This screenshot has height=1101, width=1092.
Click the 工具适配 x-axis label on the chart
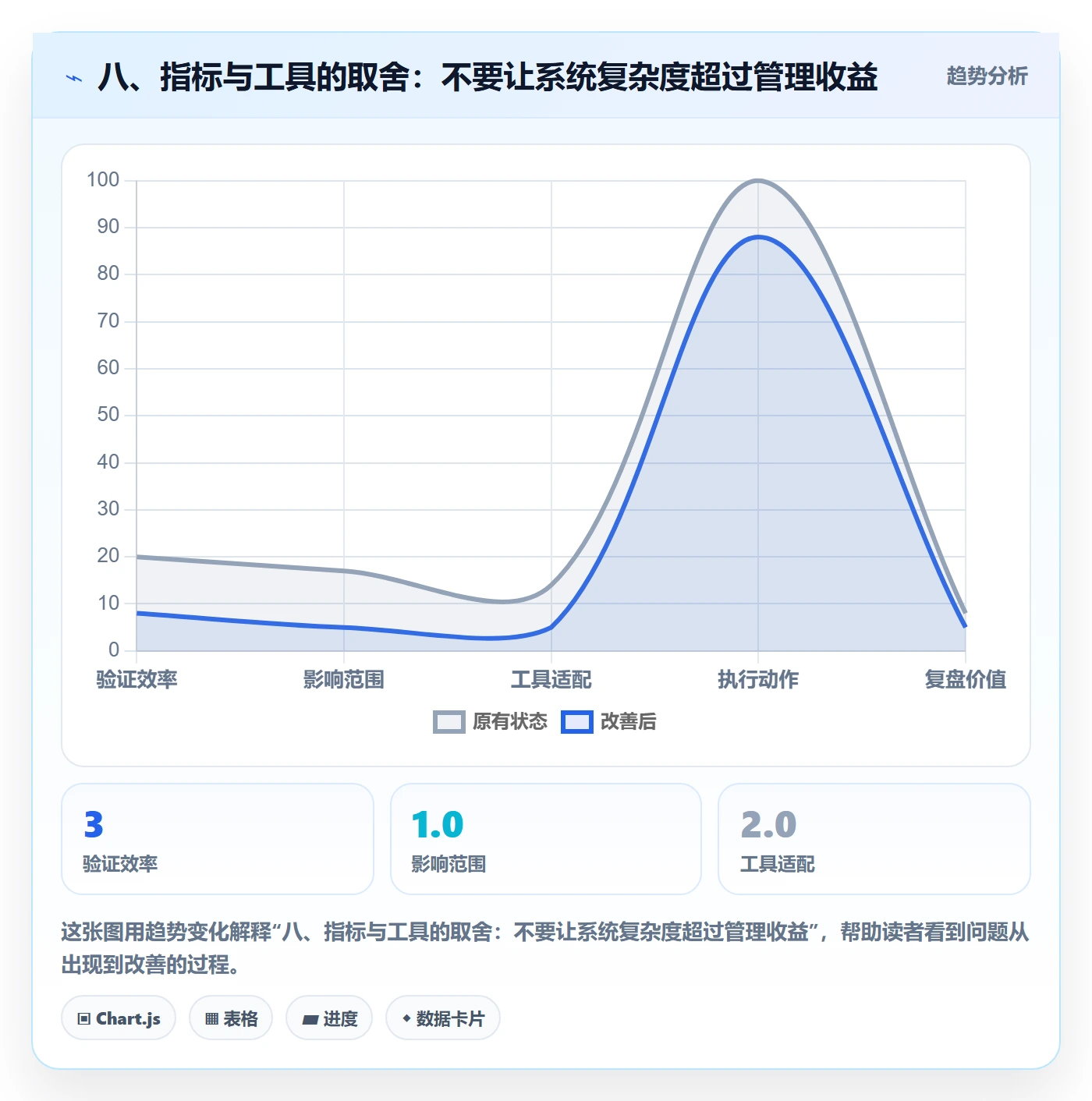551,679
